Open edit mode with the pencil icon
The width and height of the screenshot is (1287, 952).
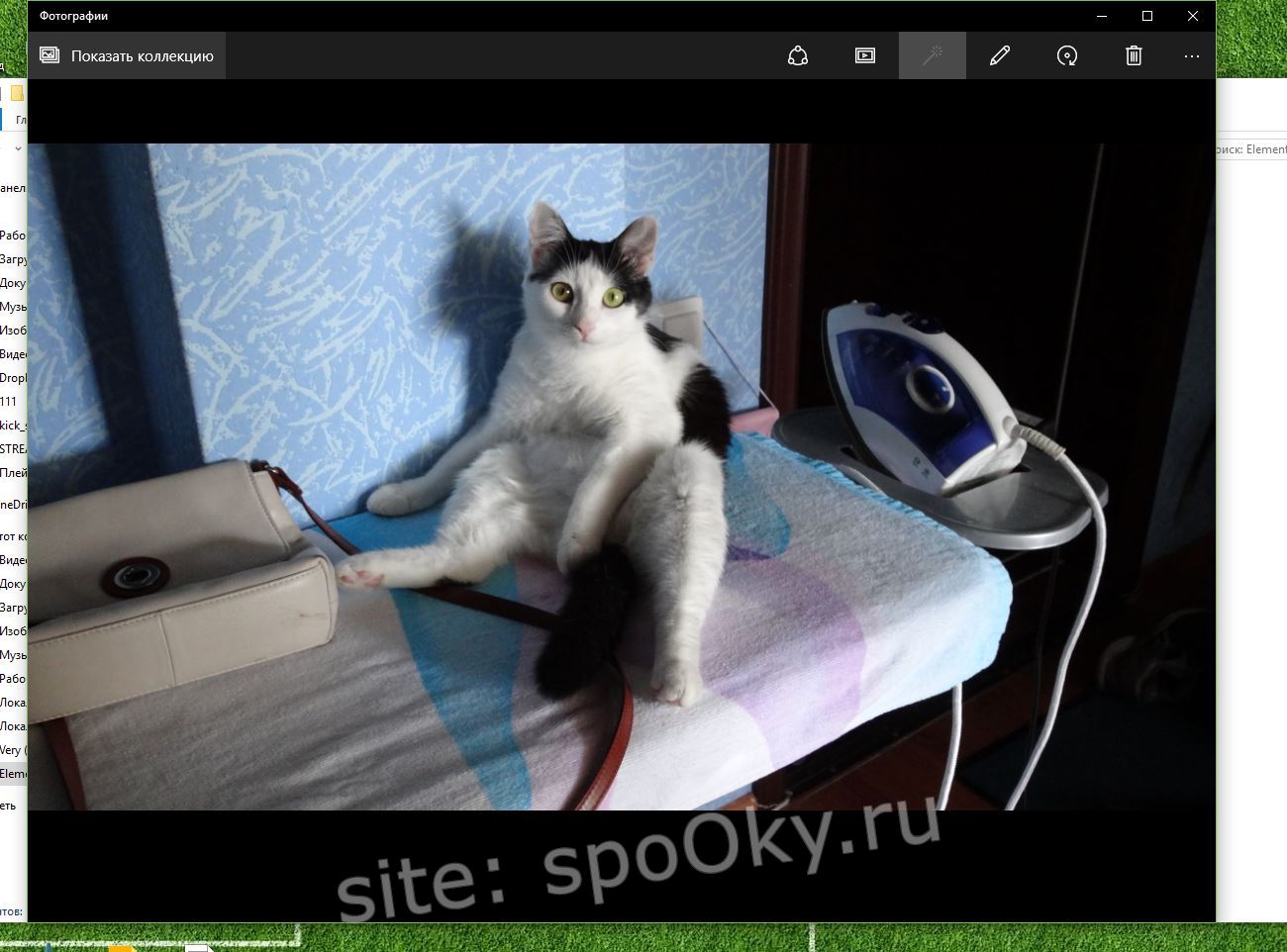pos(999,55)
